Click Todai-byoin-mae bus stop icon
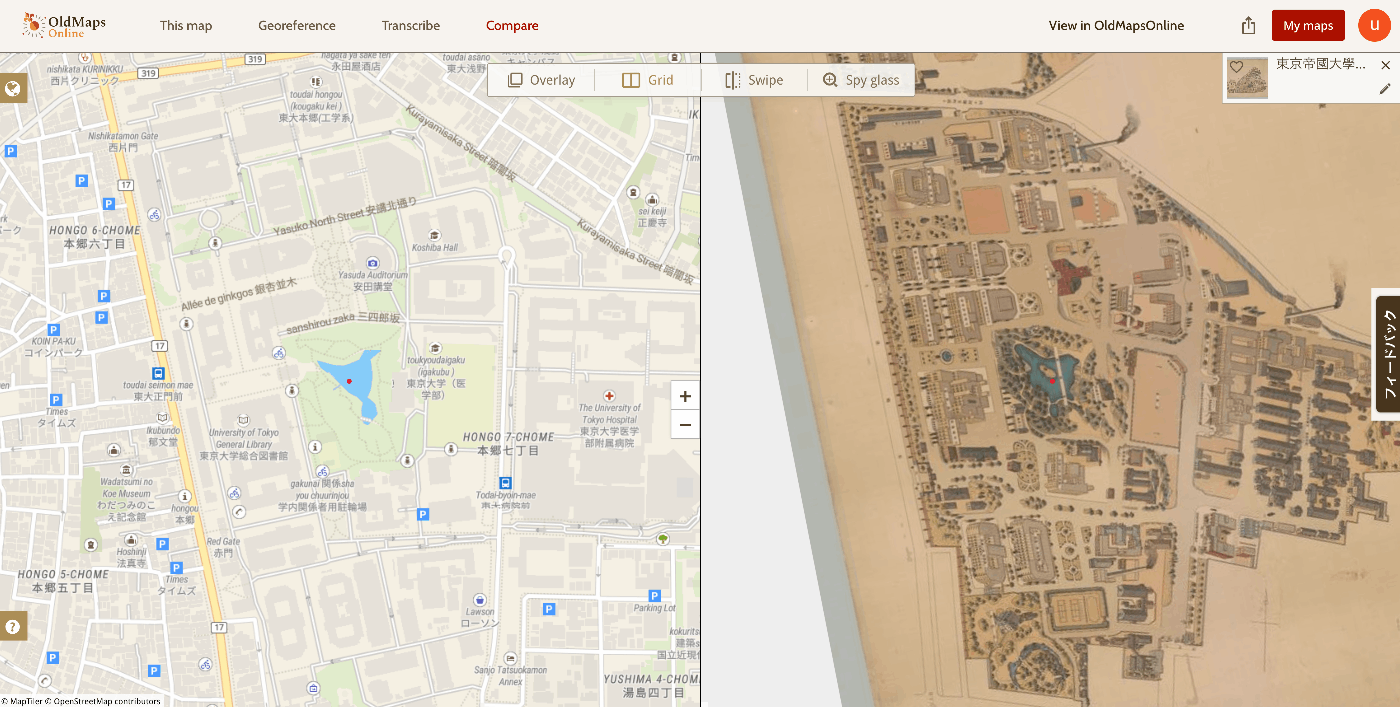The image size is (1400, 707). (x=506, y=482)
